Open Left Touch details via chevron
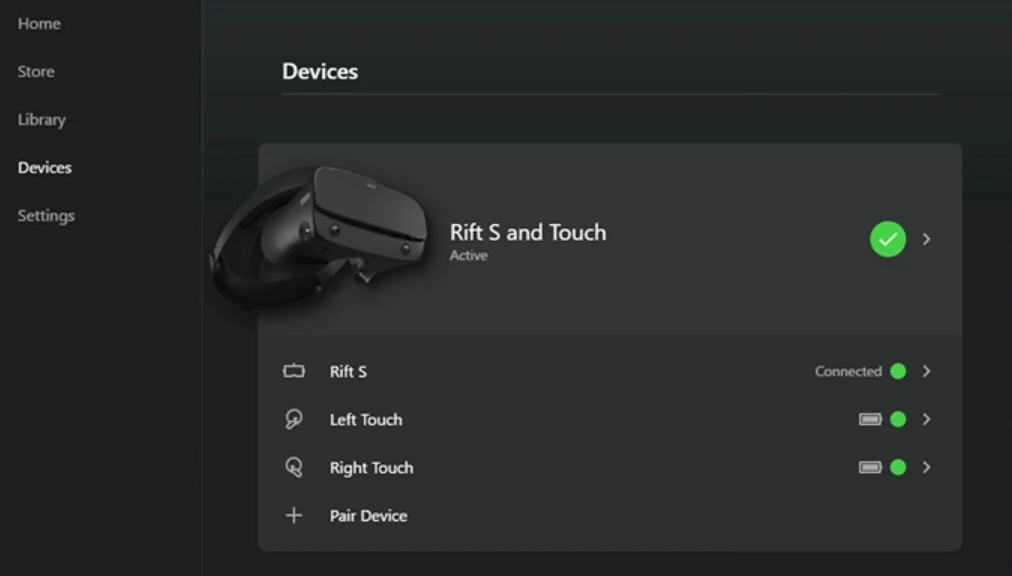 (927, 420)
